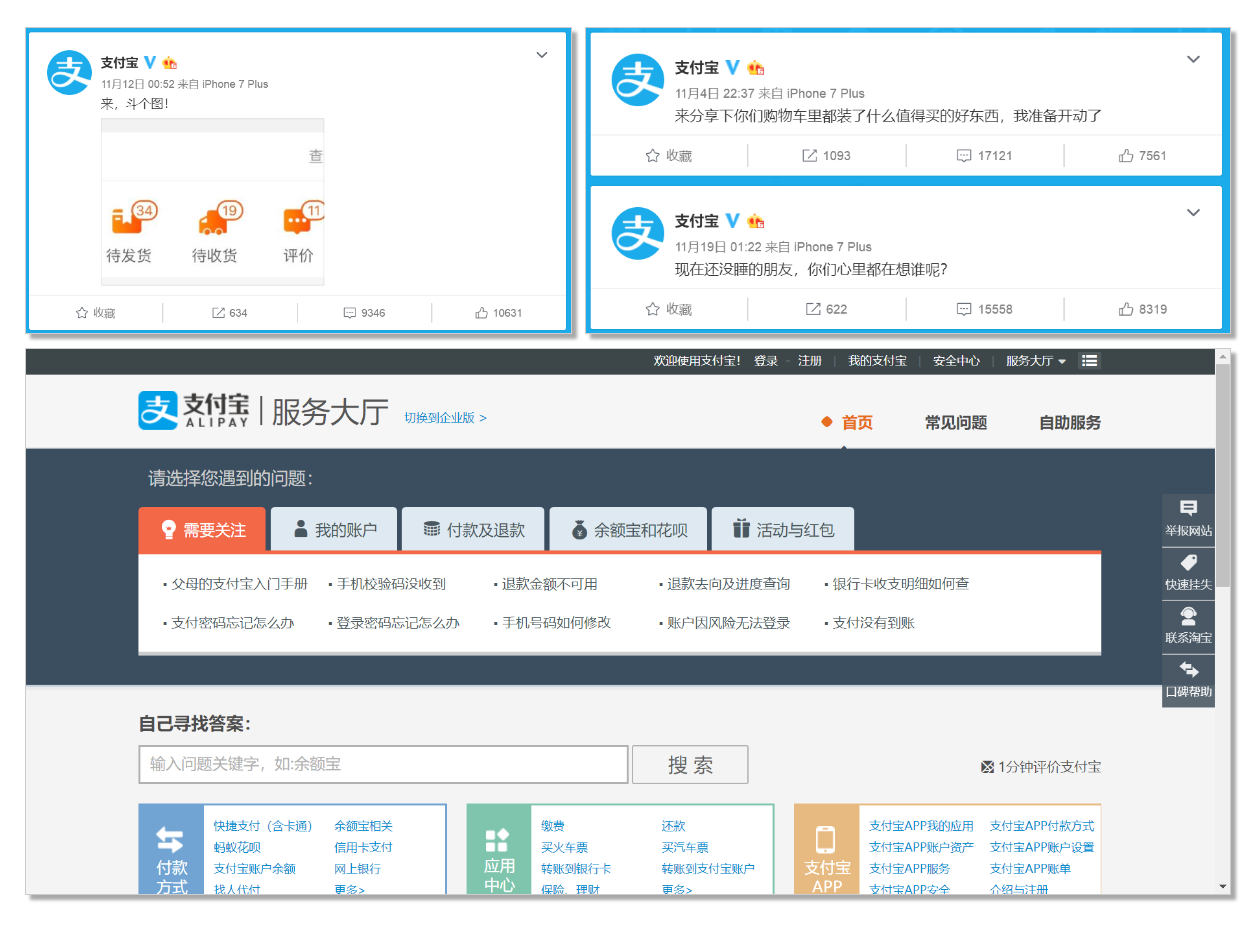Open the 1分钟评价支付宝 link

pos(1041,767)
